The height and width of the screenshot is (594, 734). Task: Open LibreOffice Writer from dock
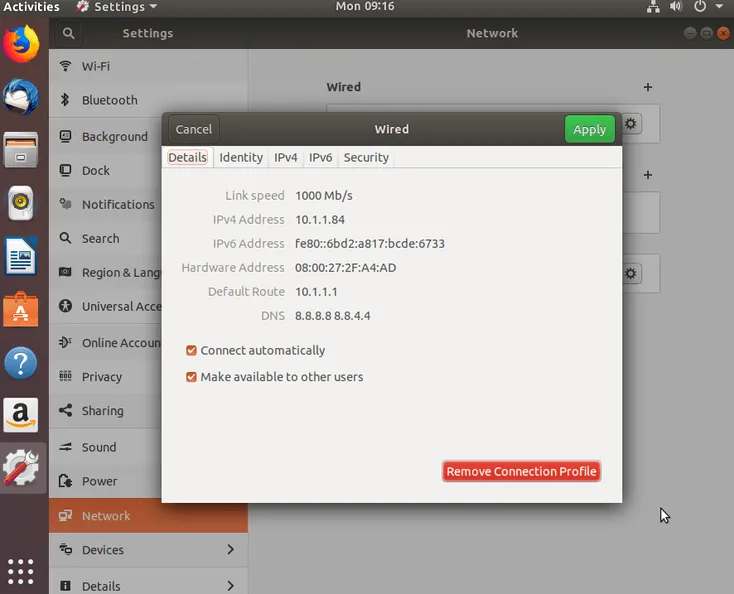point(21,256)
